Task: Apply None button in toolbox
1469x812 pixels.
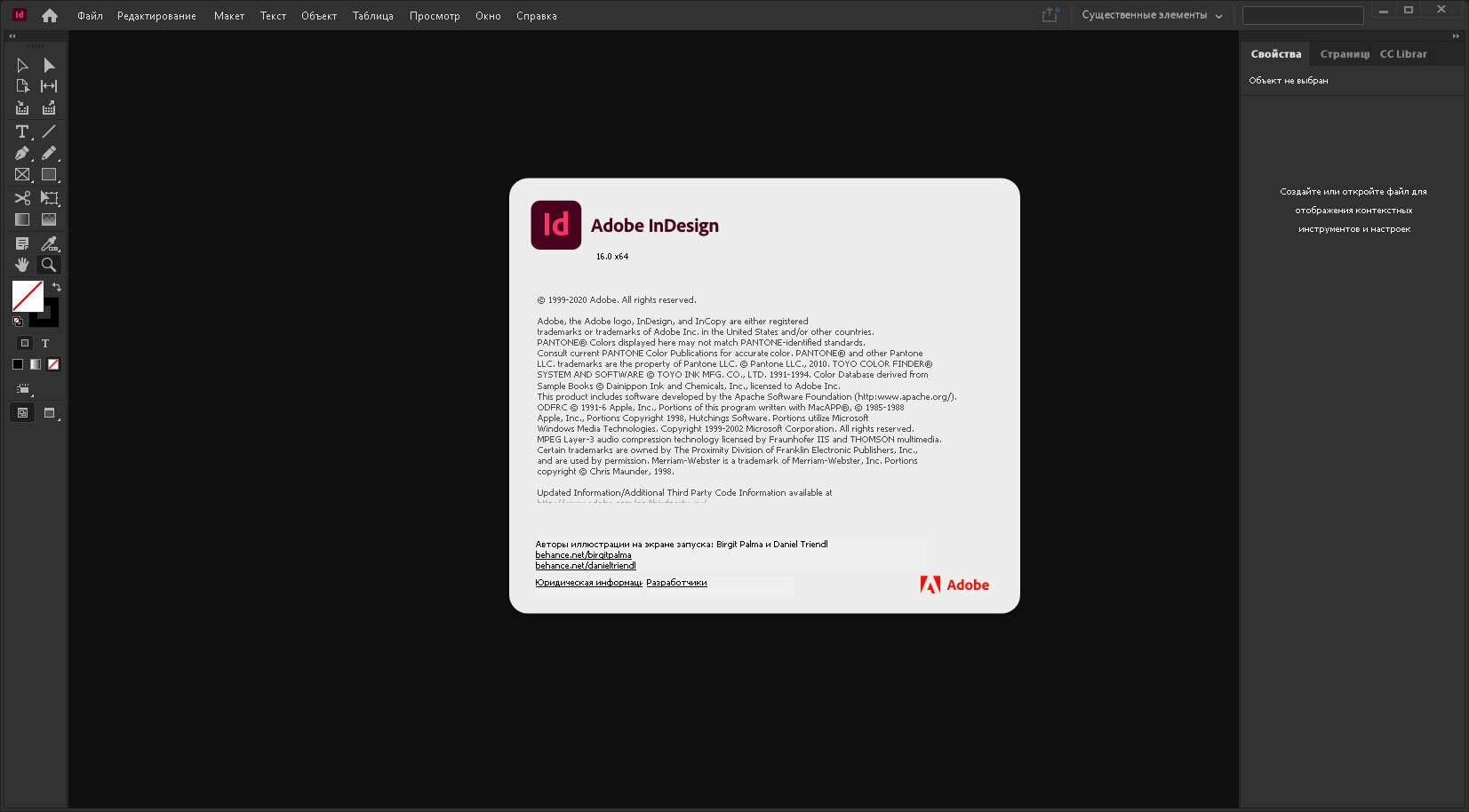Action: click(x=53, y=364)
